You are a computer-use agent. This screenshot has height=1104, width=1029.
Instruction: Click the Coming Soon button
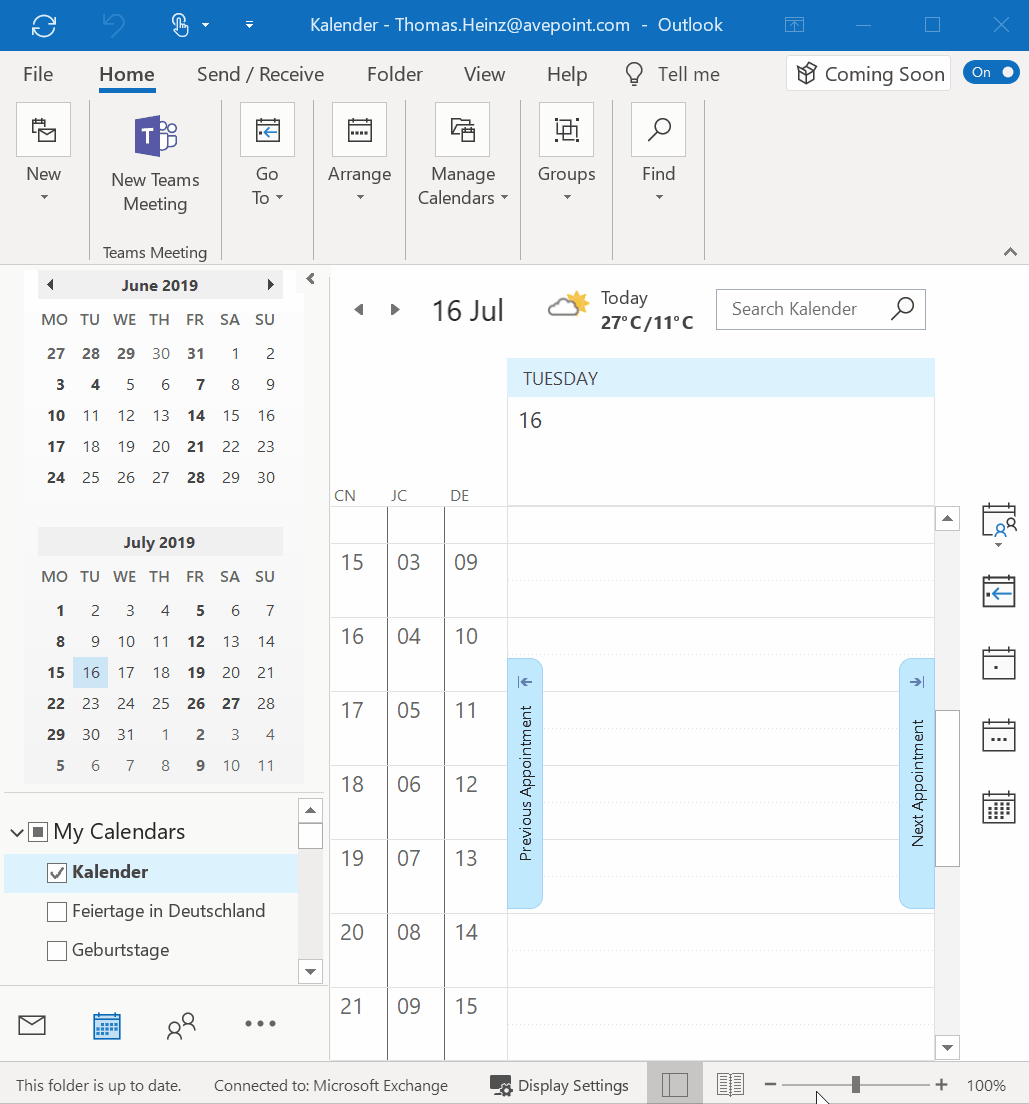tap(868, 73)
